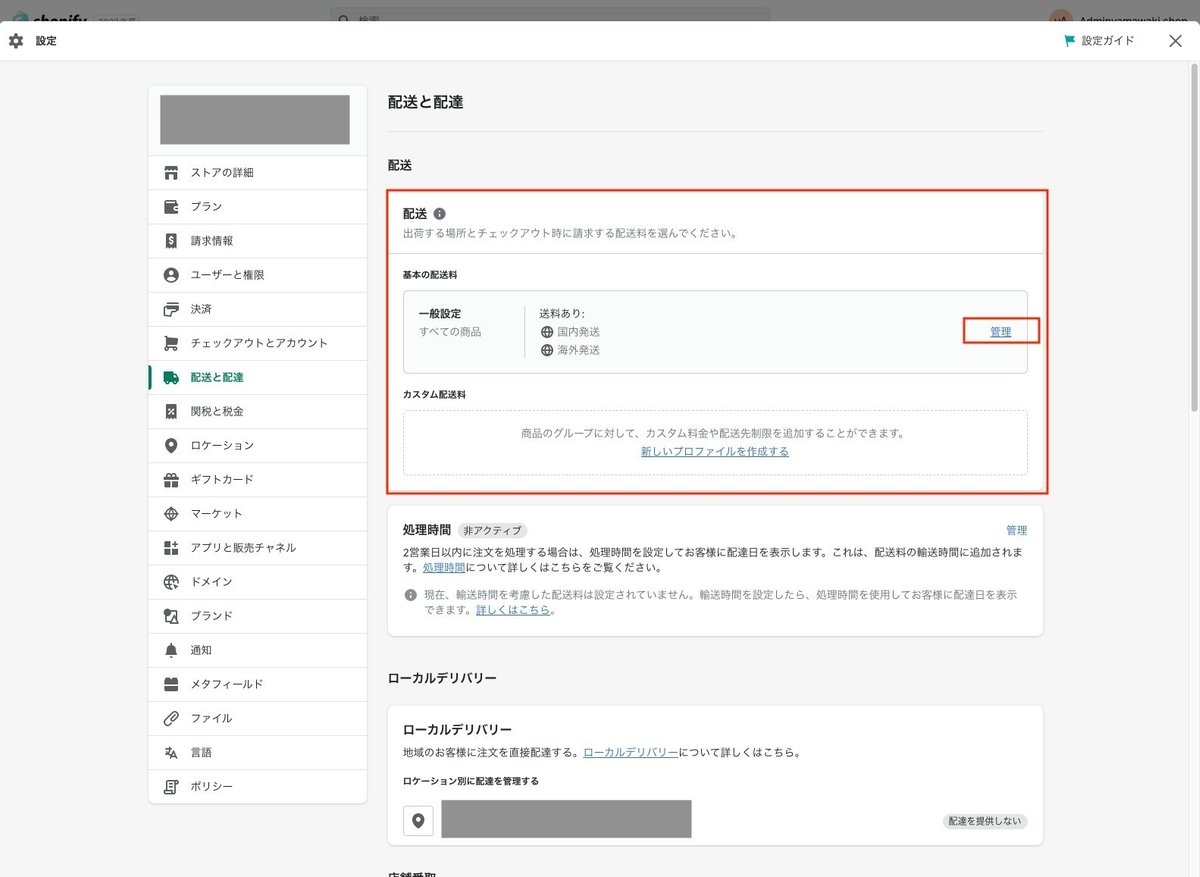Click the globe icon next to 国内発送
This screenshot has height=877, width=1200.
click(547, 332)
